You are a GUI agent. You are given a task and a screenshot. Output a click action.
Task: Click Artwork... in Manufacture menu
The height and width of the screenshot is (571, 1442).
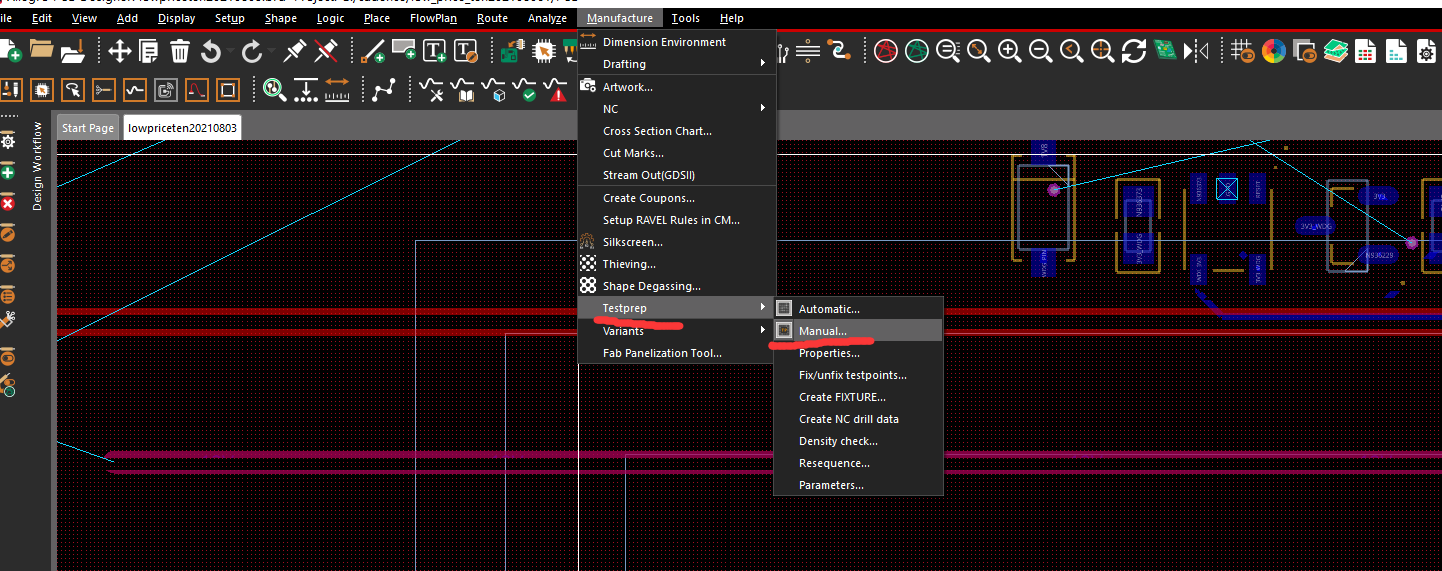coord(677,87)
